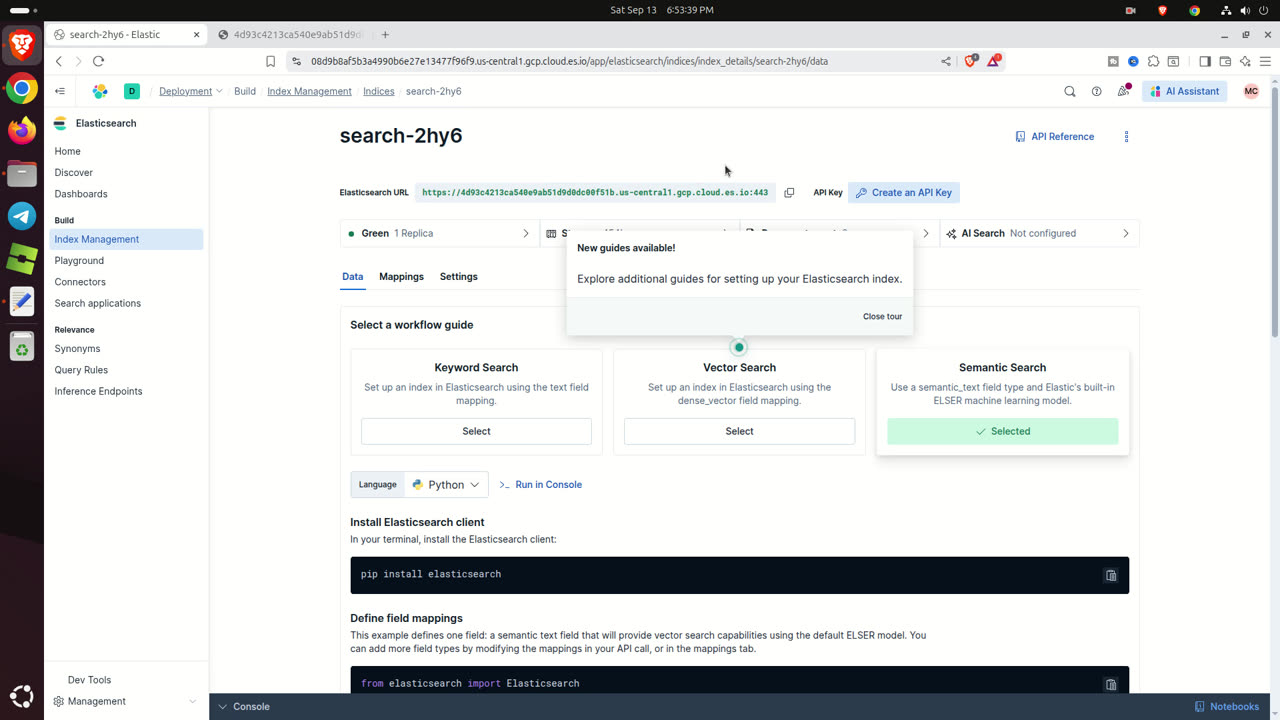Open Brave Shields lion icon
The image size is (1280, 720).
tap(970, 61)
